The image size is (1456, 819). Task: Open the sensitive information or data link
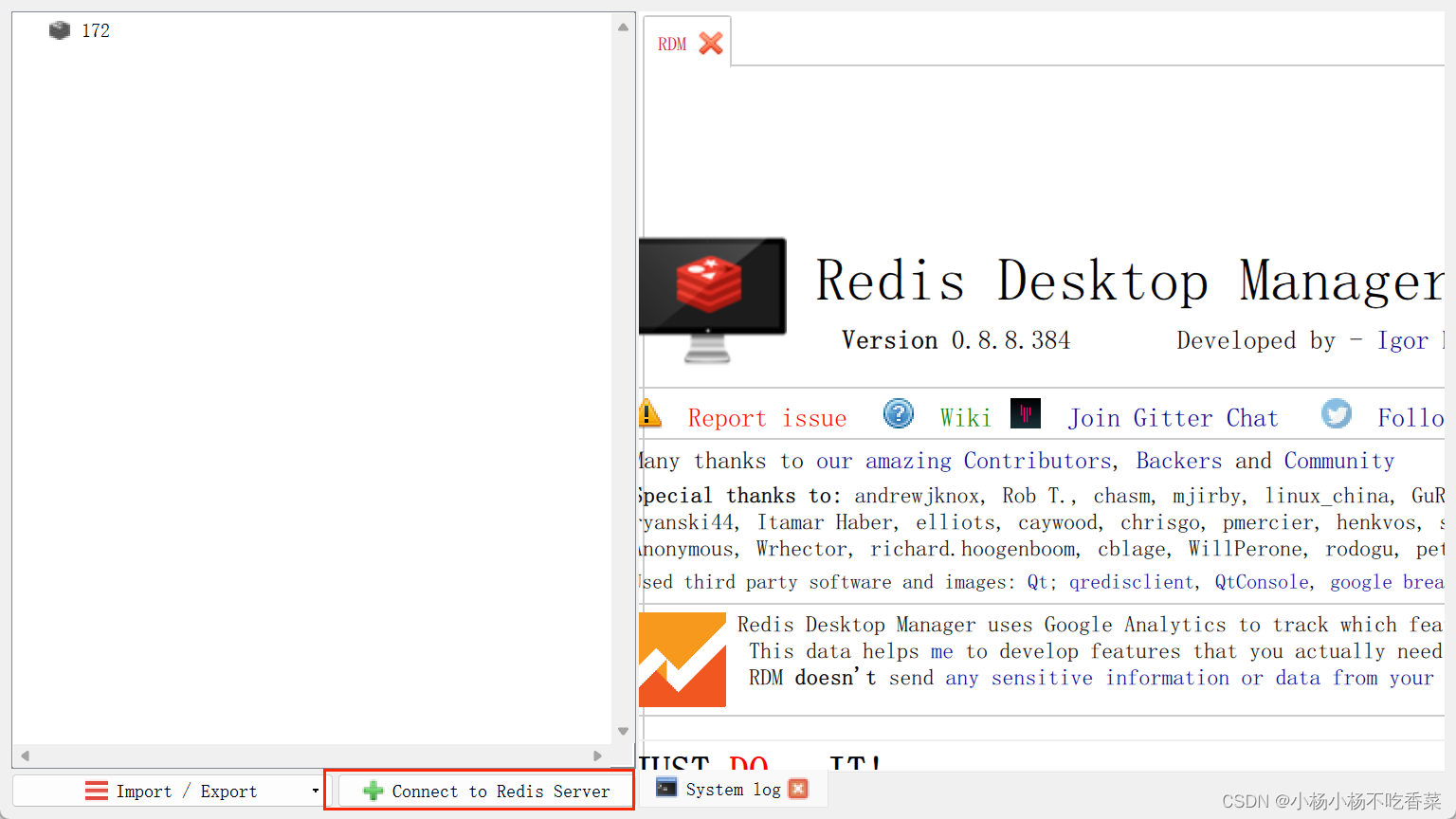click(x=1189, y=678)
